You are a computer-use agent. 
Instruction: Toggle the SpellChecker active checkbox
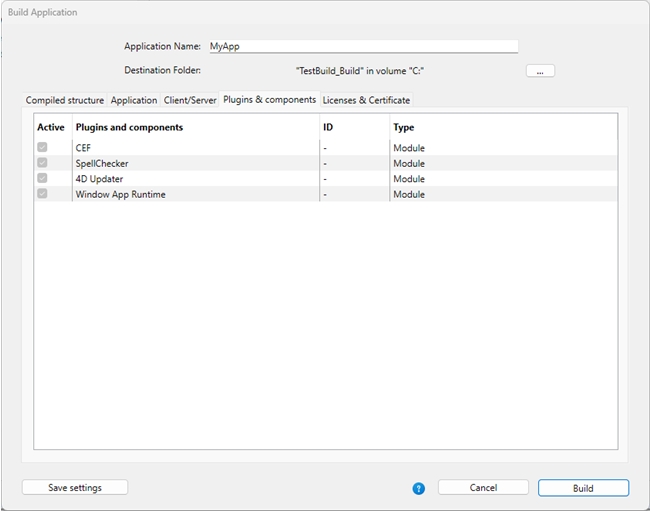click(x=42, y=163)
